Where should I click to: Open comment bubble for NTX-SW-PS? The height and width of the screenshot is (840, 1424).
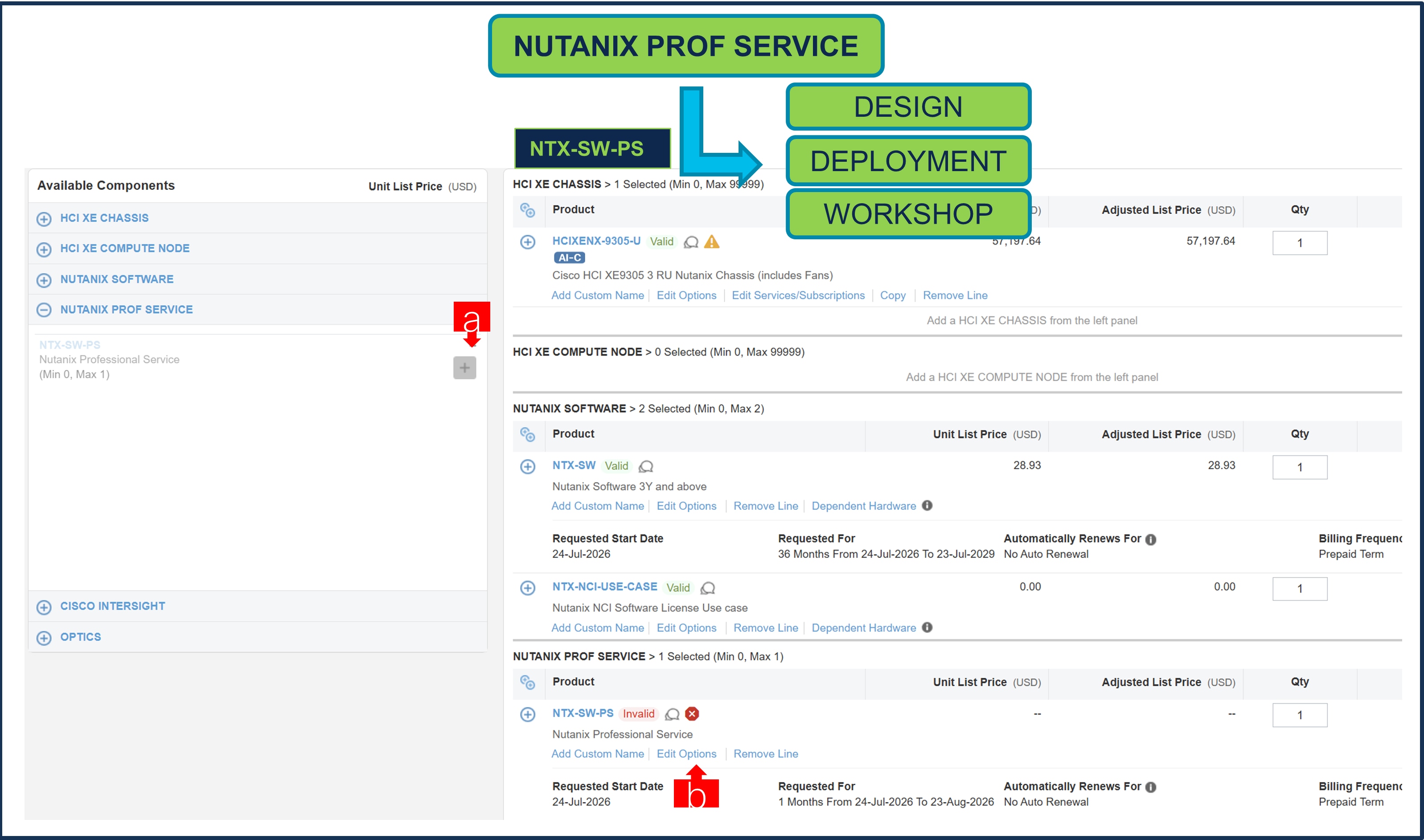pyautogui.click(x=672, y=714)
